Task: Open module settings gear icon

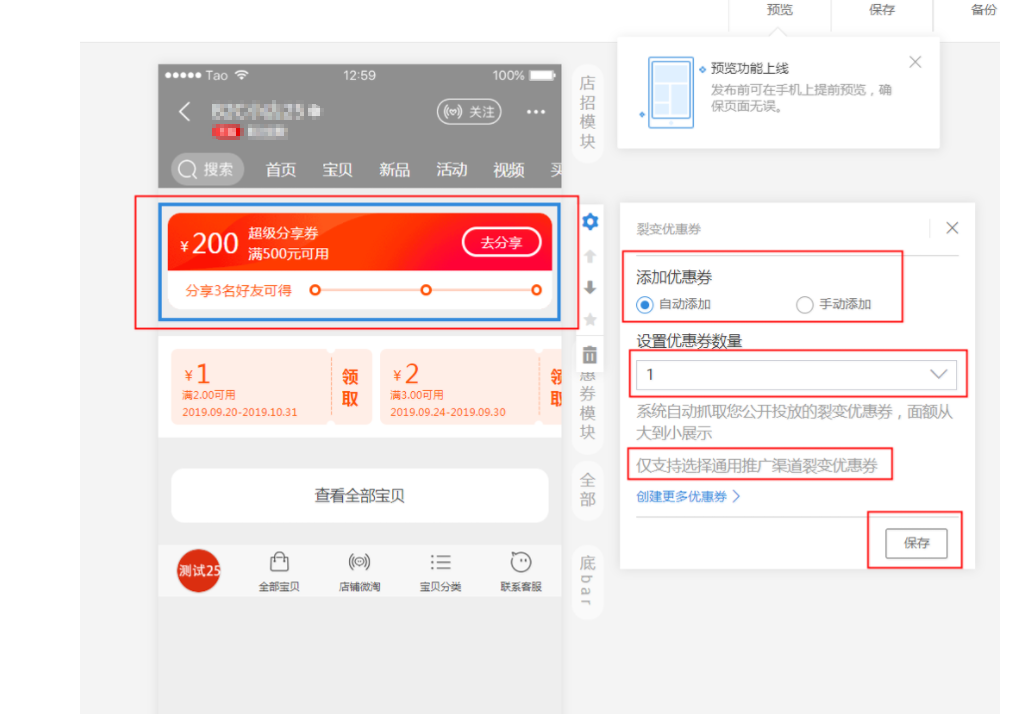Action: pos(590,222)
